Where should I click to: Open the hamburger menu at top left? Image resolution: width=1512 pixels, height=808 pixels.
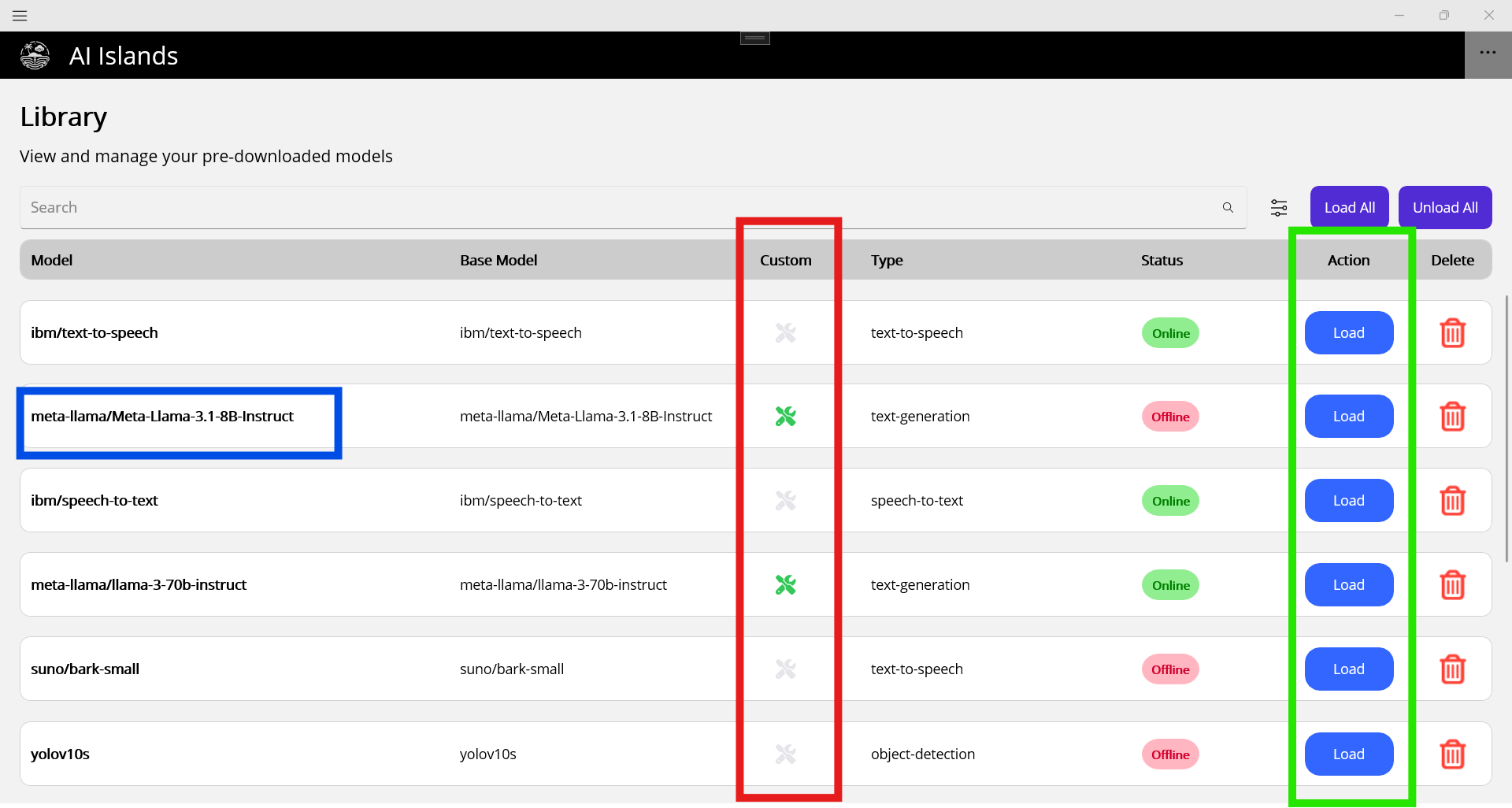coord(20,16)
